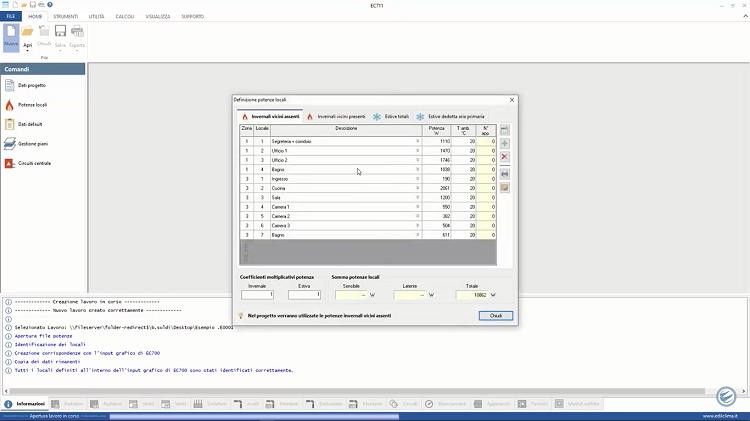Click the Nuovo new file icon

point(11,36)
